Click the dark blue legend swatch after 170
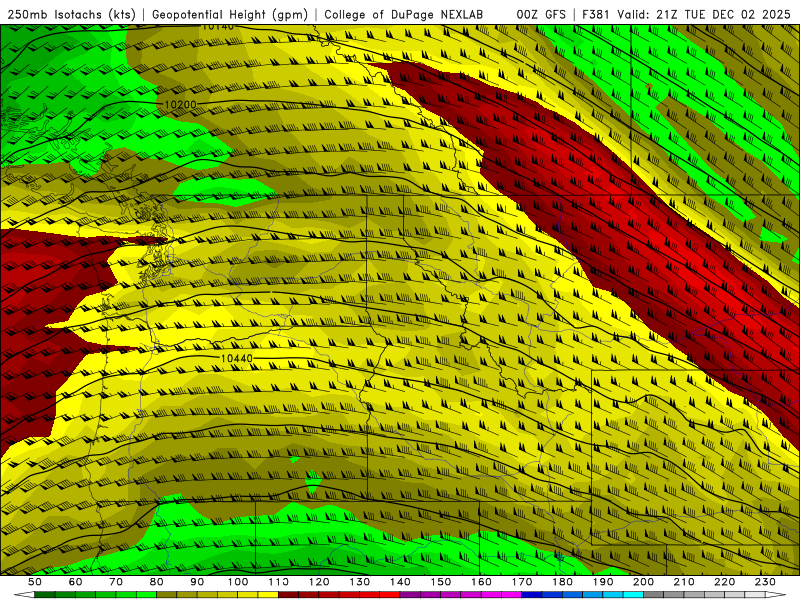 (531, 594)
